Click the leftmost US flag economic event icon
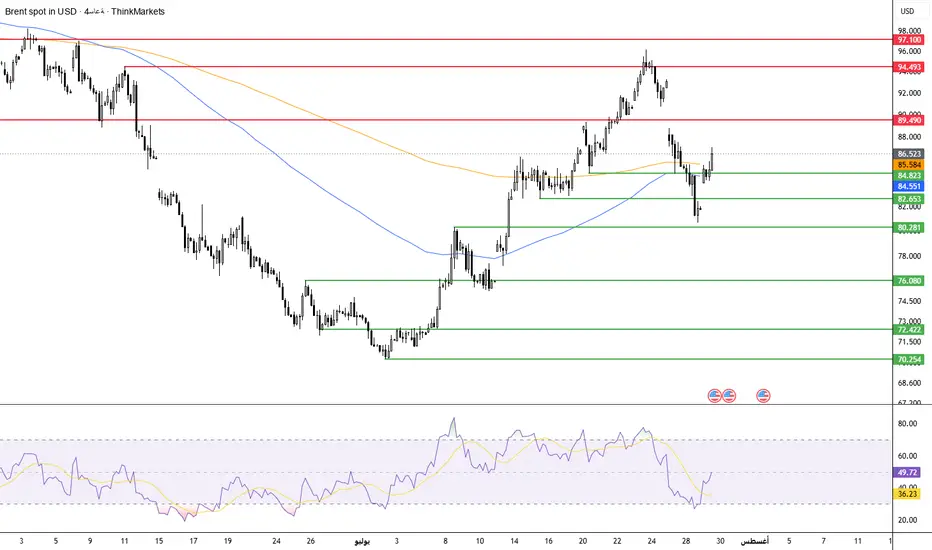 click(714, 395)
